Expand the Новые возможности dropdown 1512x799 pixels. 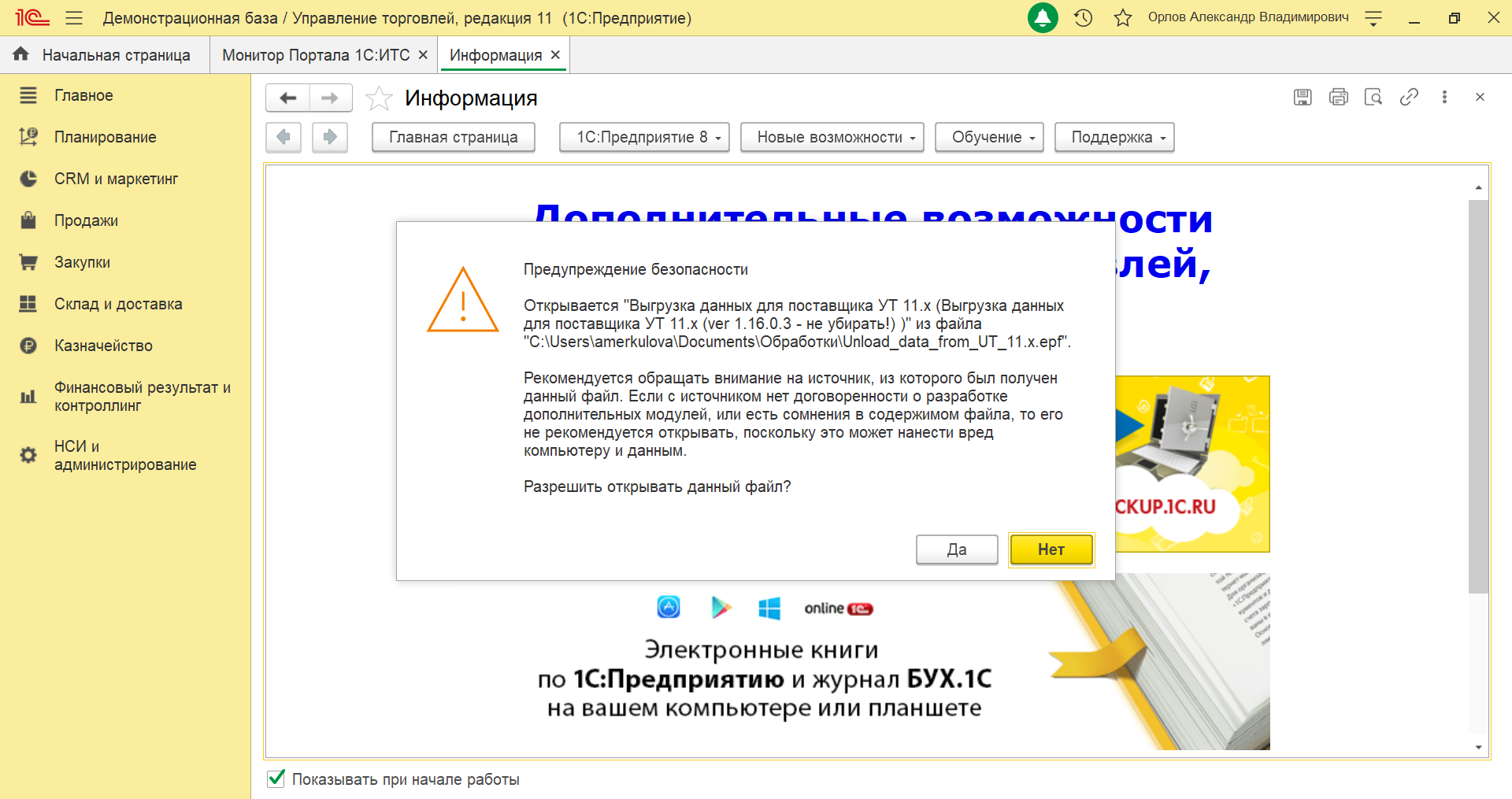click(x=832, y=137)
